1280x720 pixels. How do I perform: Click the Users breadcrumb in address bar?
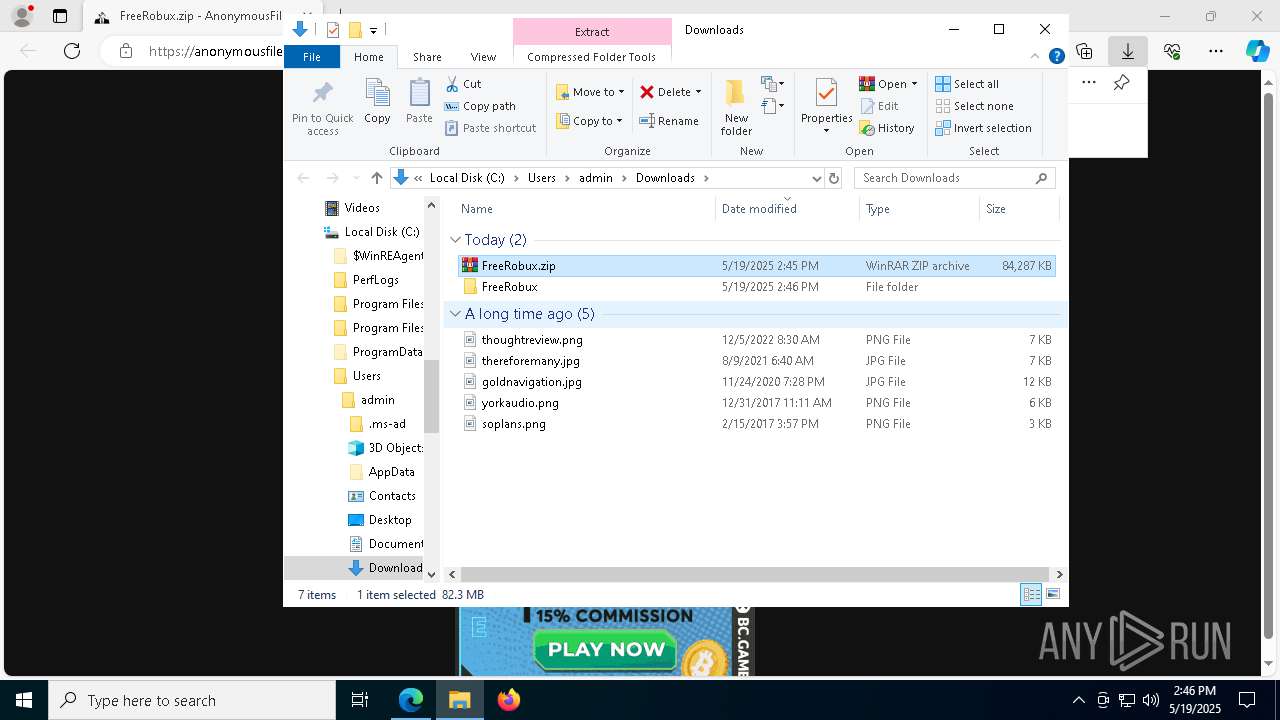541,178
